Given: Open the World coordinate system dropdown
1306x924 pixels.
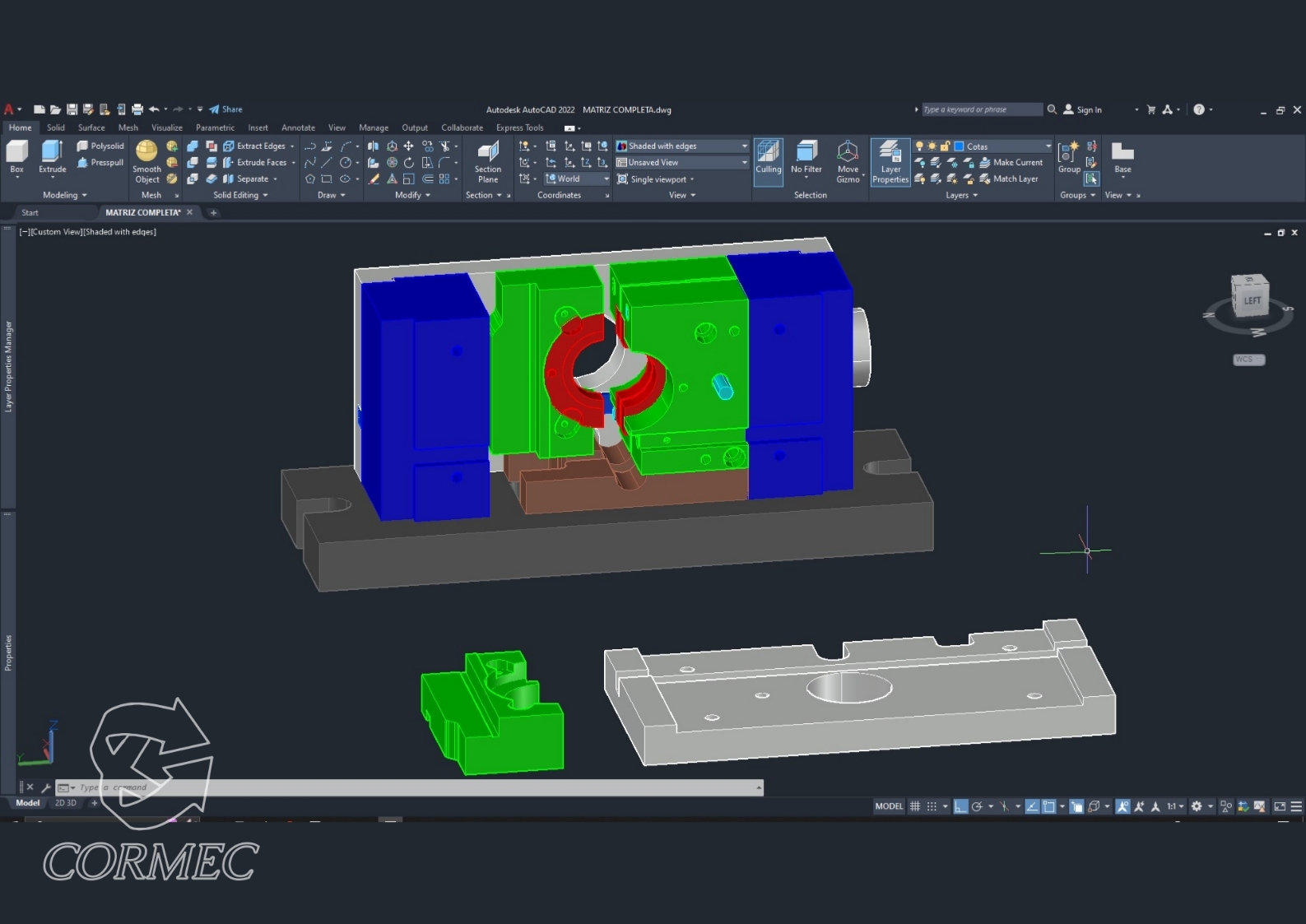Looking at the screenshot, I should point(607,179).
